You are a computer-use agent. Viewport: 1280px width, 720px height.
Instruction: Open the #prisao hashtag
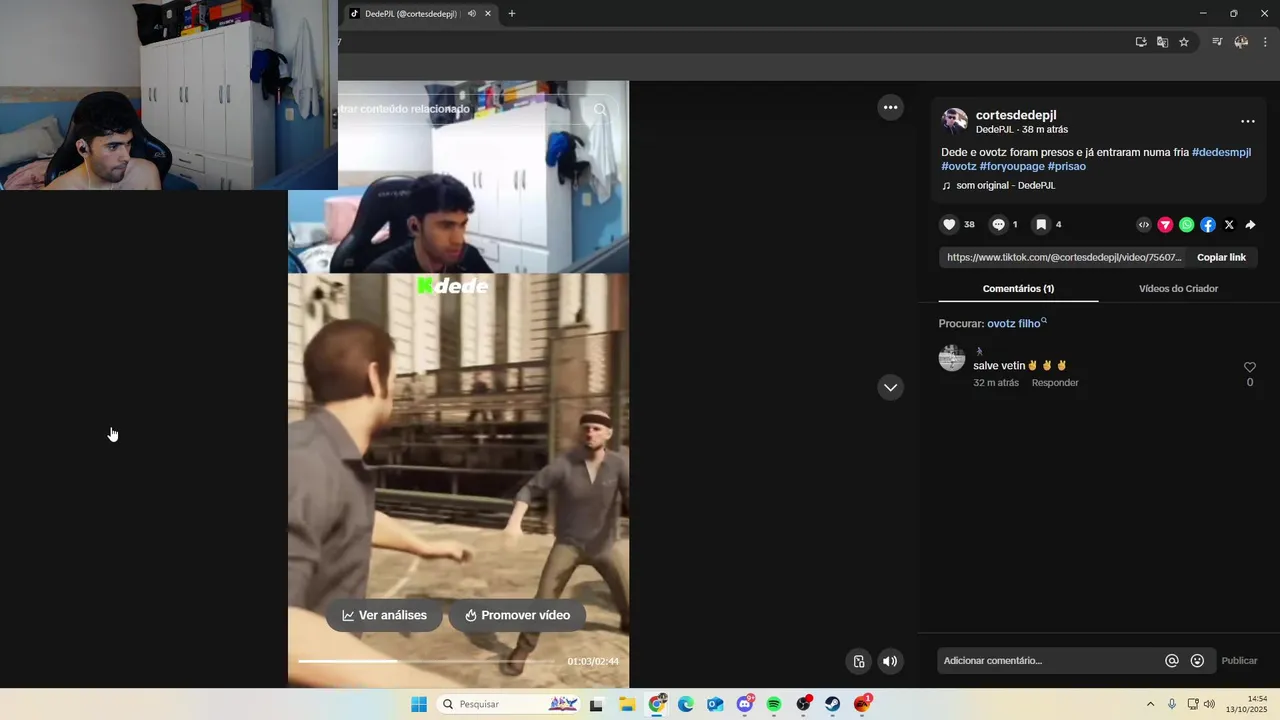[1067, 166]
